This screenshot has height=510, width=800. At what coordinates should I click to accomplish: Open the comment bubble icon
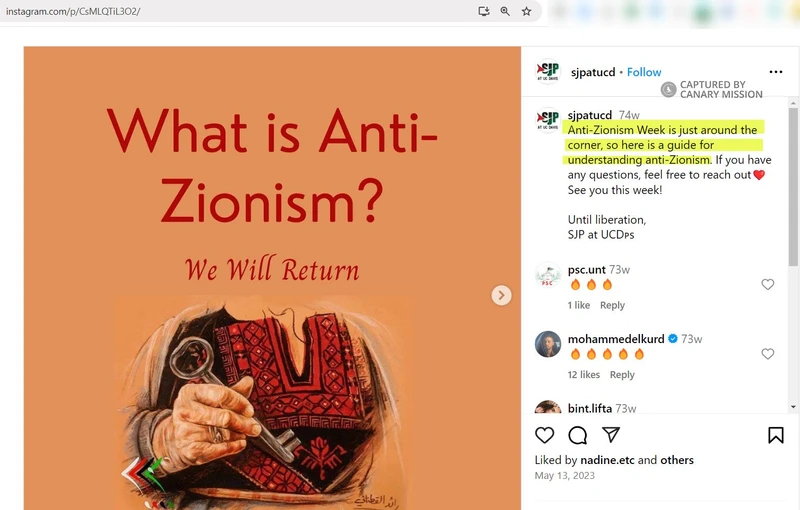pos(578,435)
